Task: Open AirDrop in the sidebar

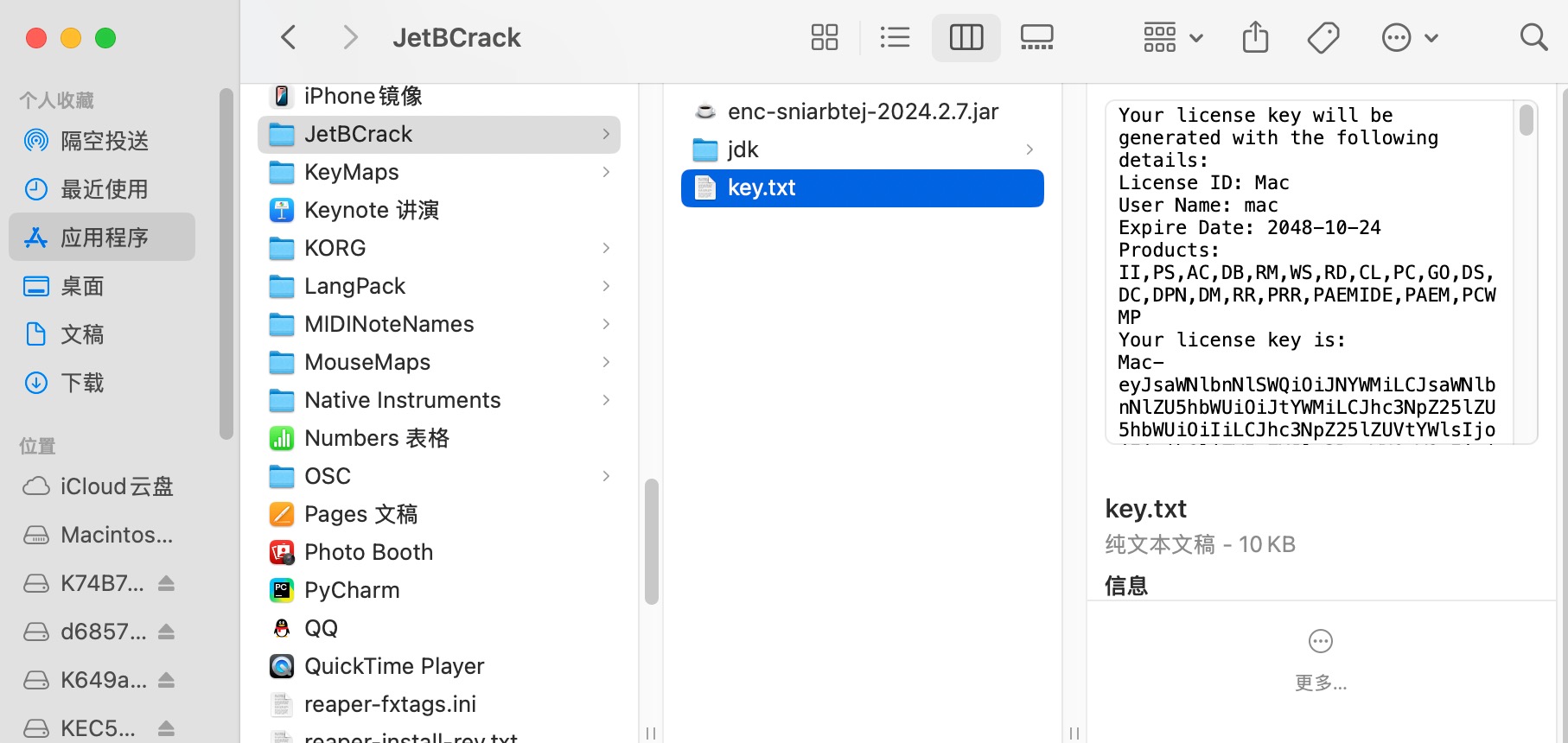Action: pyautogui.click(x=104, y=141)
